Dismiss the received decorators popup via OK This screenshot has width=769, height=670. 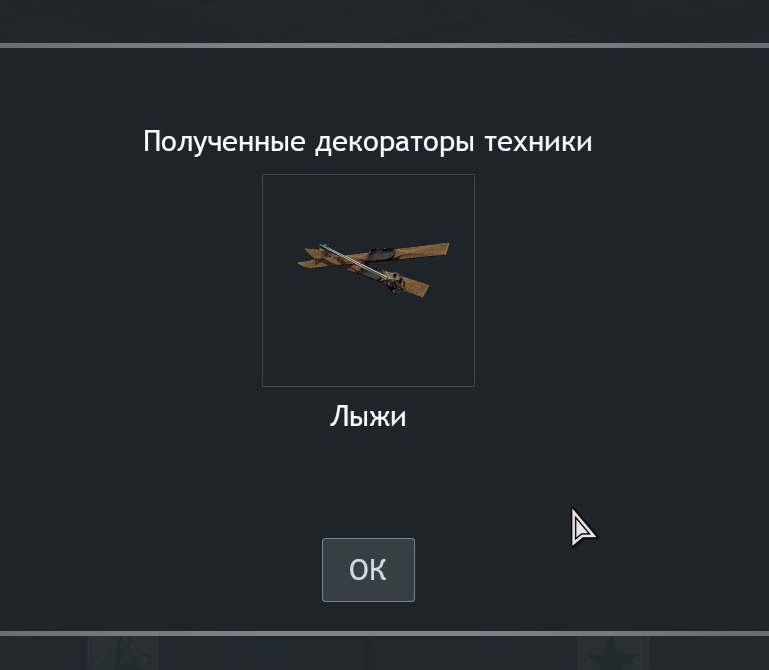click(368, 569)
